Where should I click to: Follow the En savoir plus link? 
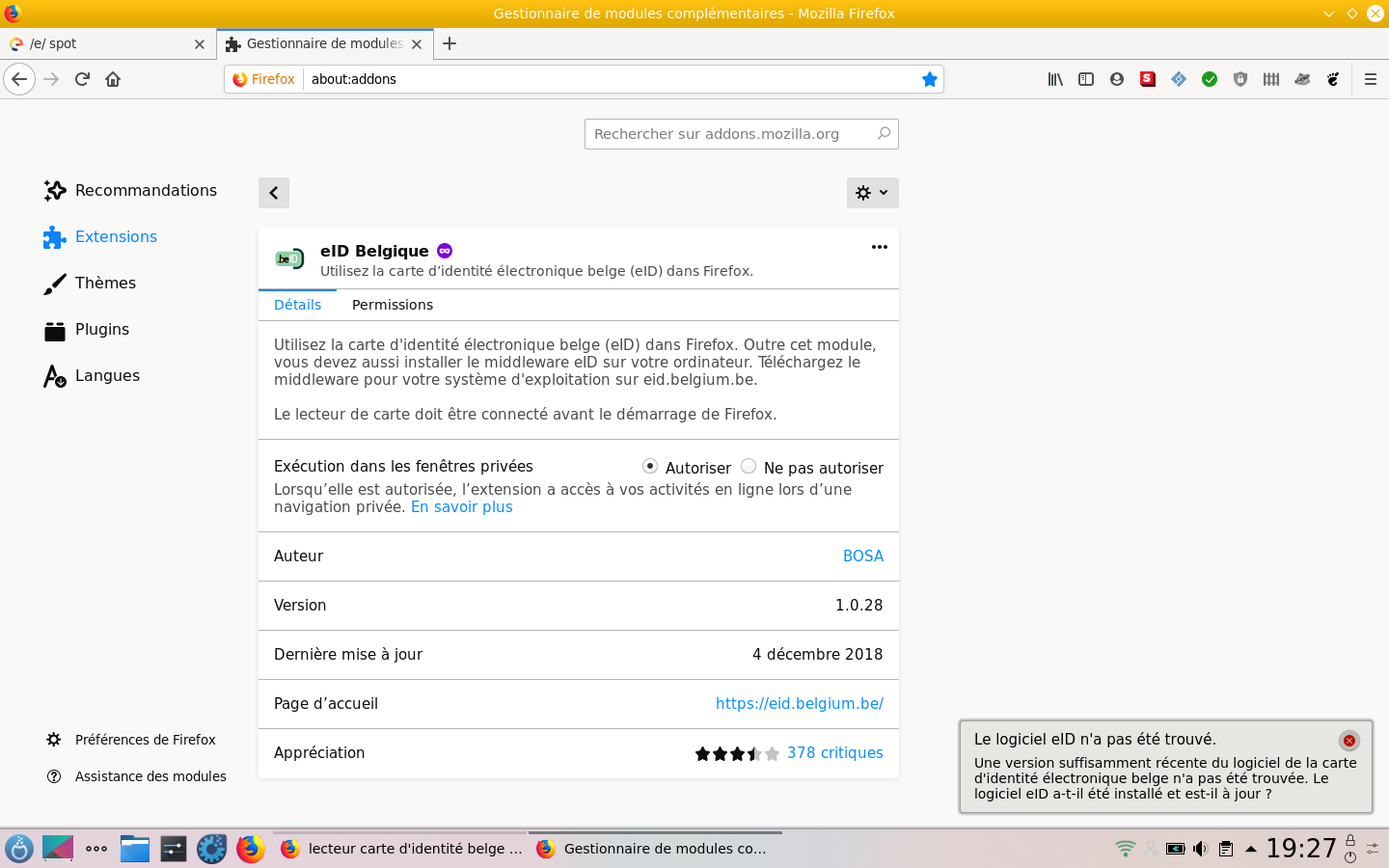tap(462, 507)
